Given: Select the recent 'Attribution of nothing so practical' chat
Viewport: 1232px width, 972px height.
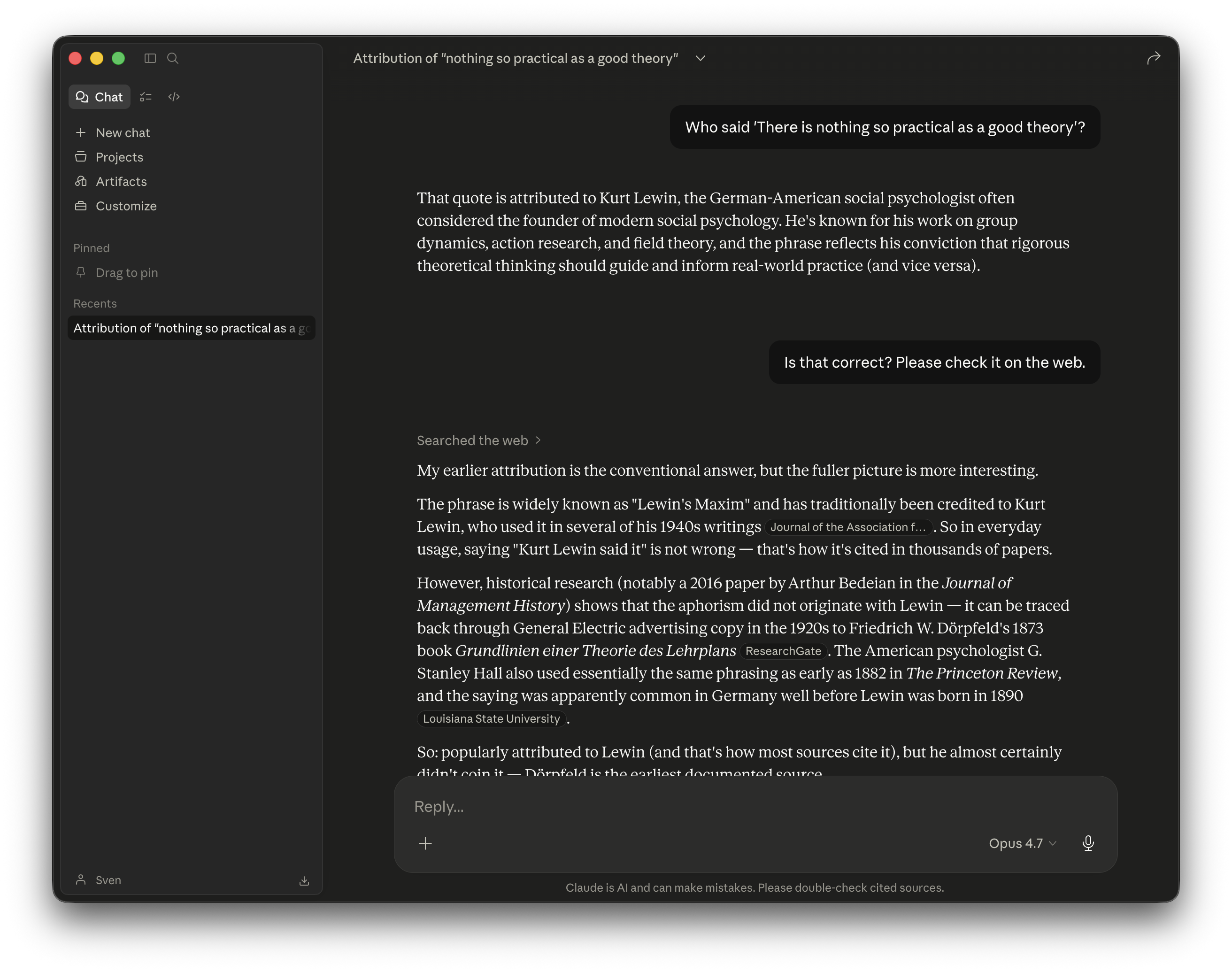Looking at the screenshot, I should point(191,328).
